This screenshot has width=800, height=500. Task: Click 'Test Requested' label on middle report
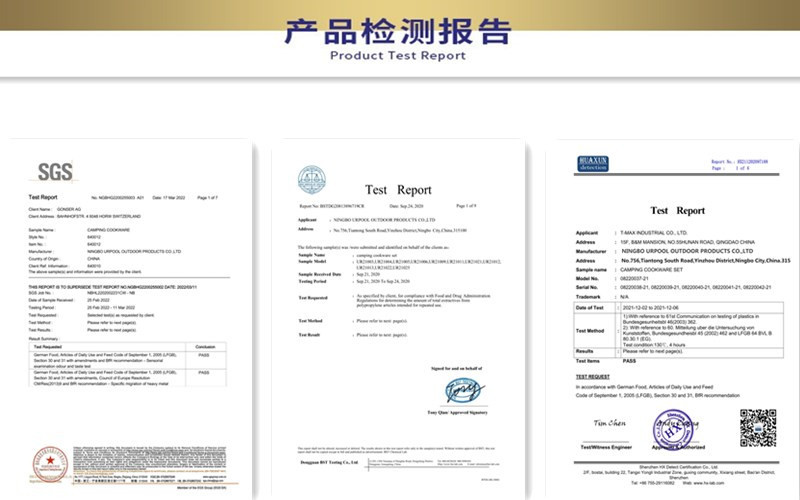click(x=313, y=297)
